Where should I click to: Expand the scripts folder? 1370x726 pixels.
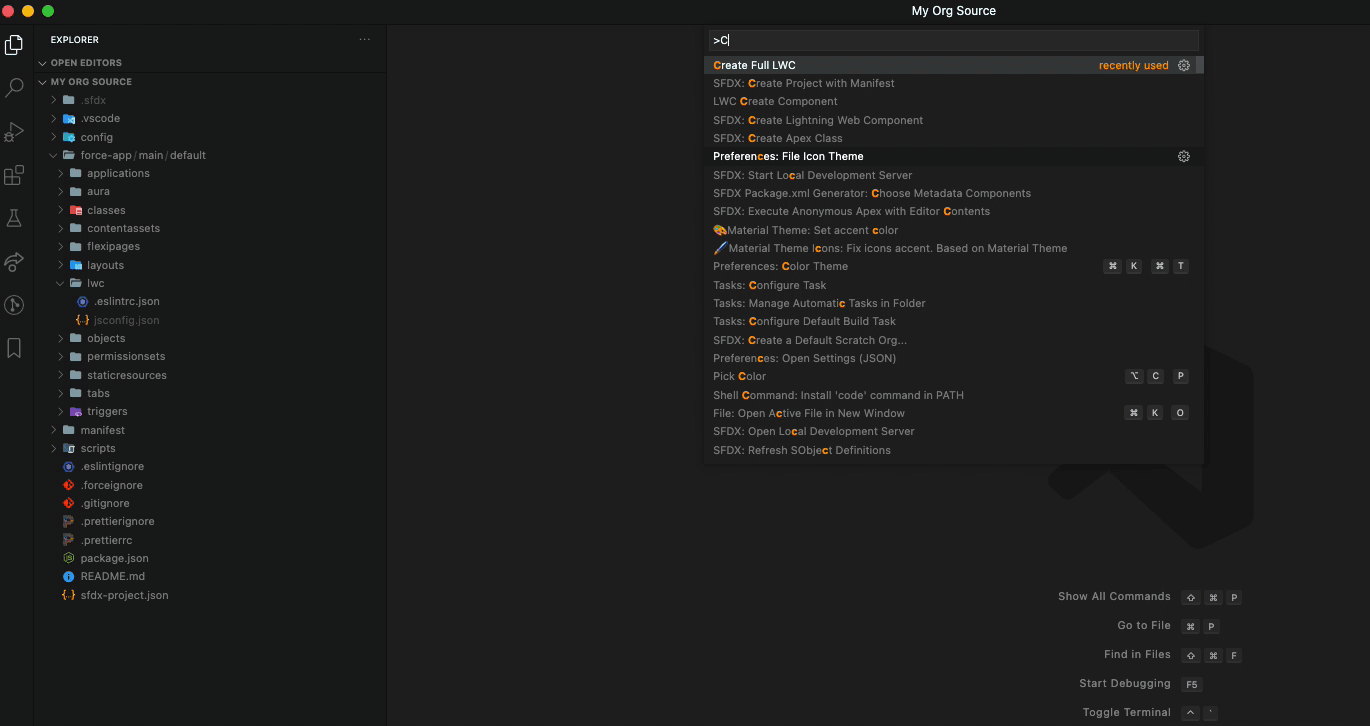click(54, 448)
